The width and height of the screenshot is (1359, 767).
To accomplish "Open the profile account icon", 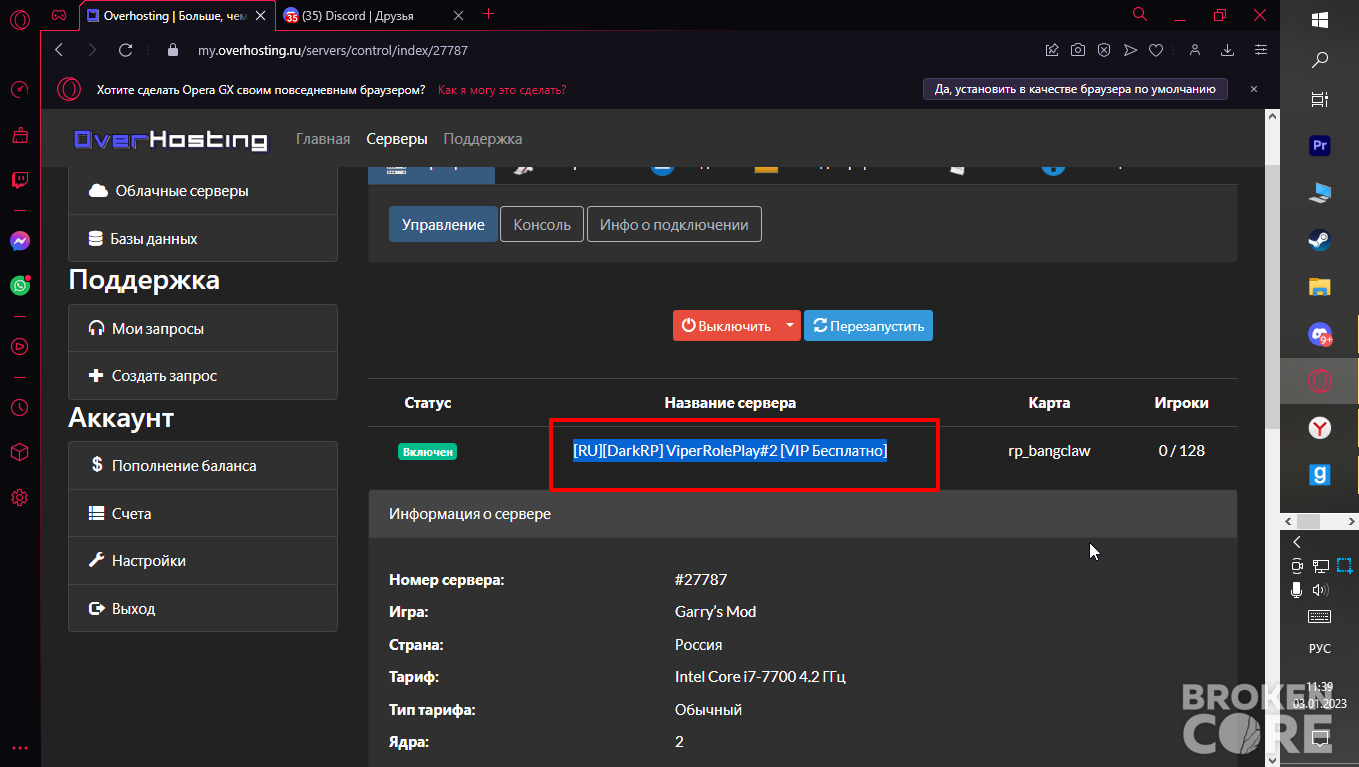I will click(x=1195, y=50).
